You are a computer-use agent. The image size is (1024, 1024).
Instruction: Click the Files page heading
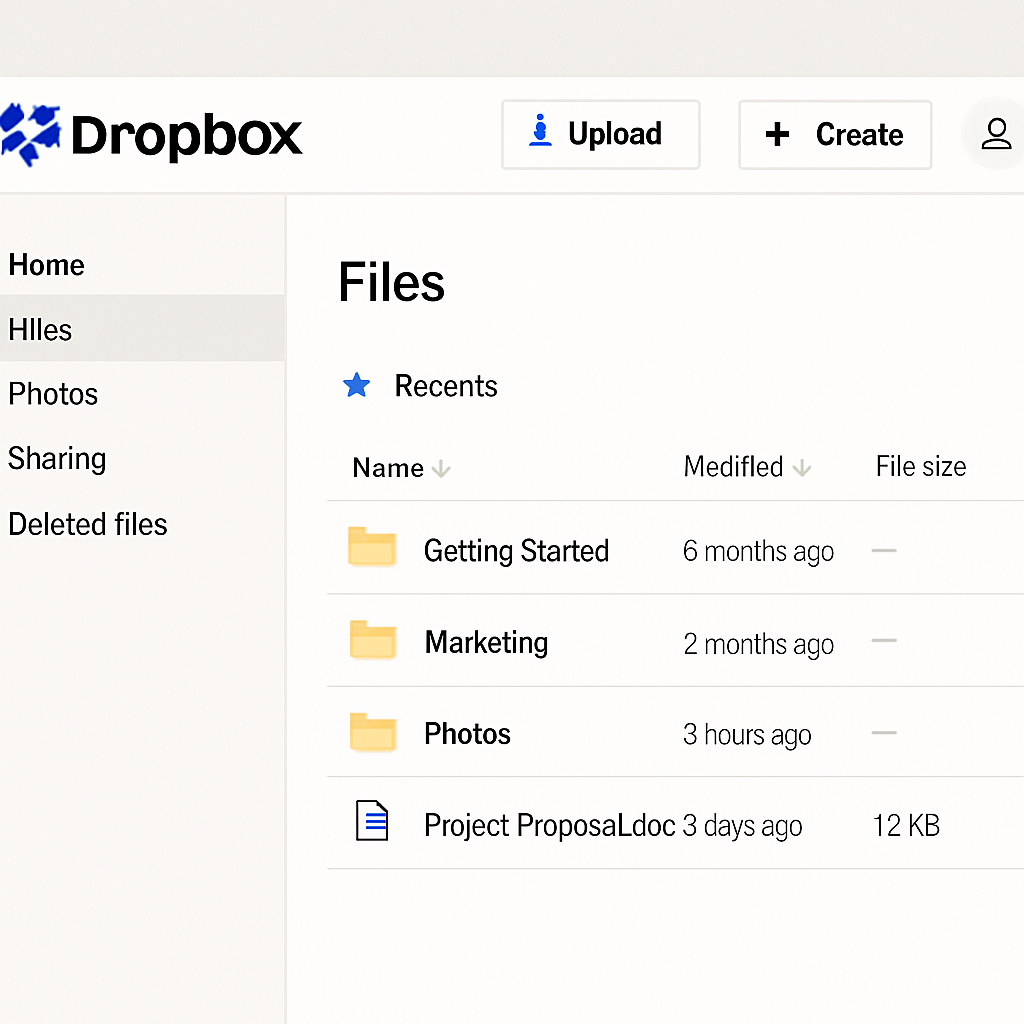coord(391,282)
